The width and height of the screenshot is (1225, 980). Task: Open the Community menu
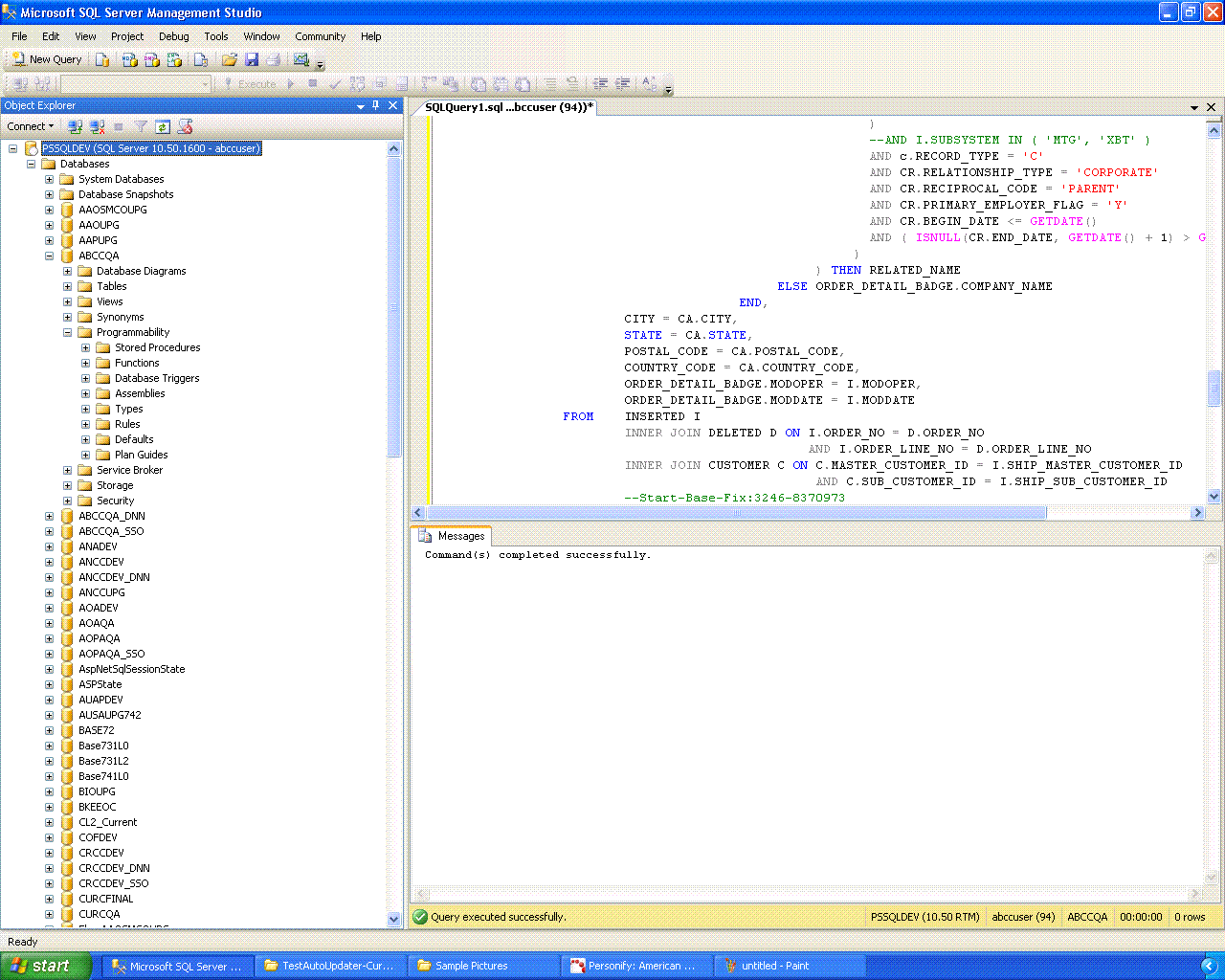click(x=320, y=36)
